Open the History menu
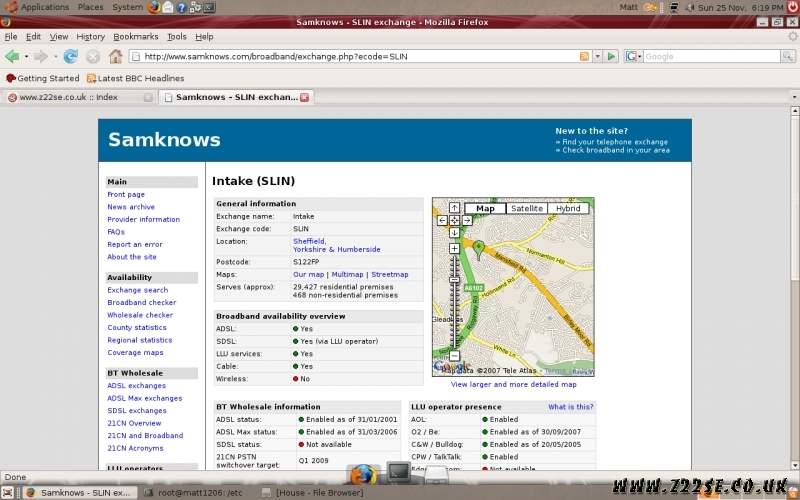This screenshot has height=500, width=800. [x=90, y=37]
